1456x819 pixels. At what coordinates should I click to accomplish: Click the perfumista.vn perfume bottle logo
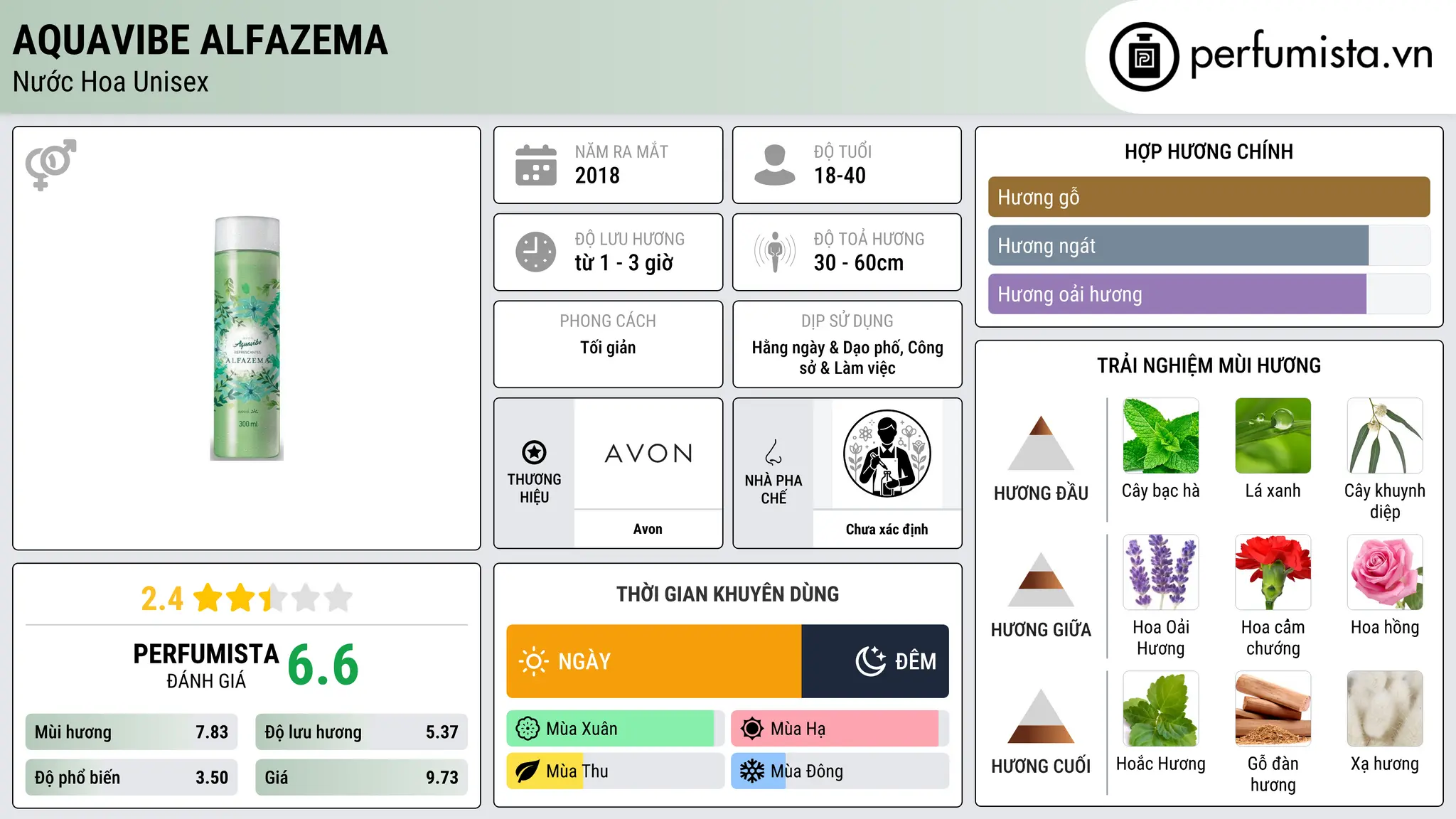click(x=1144, y=57)
